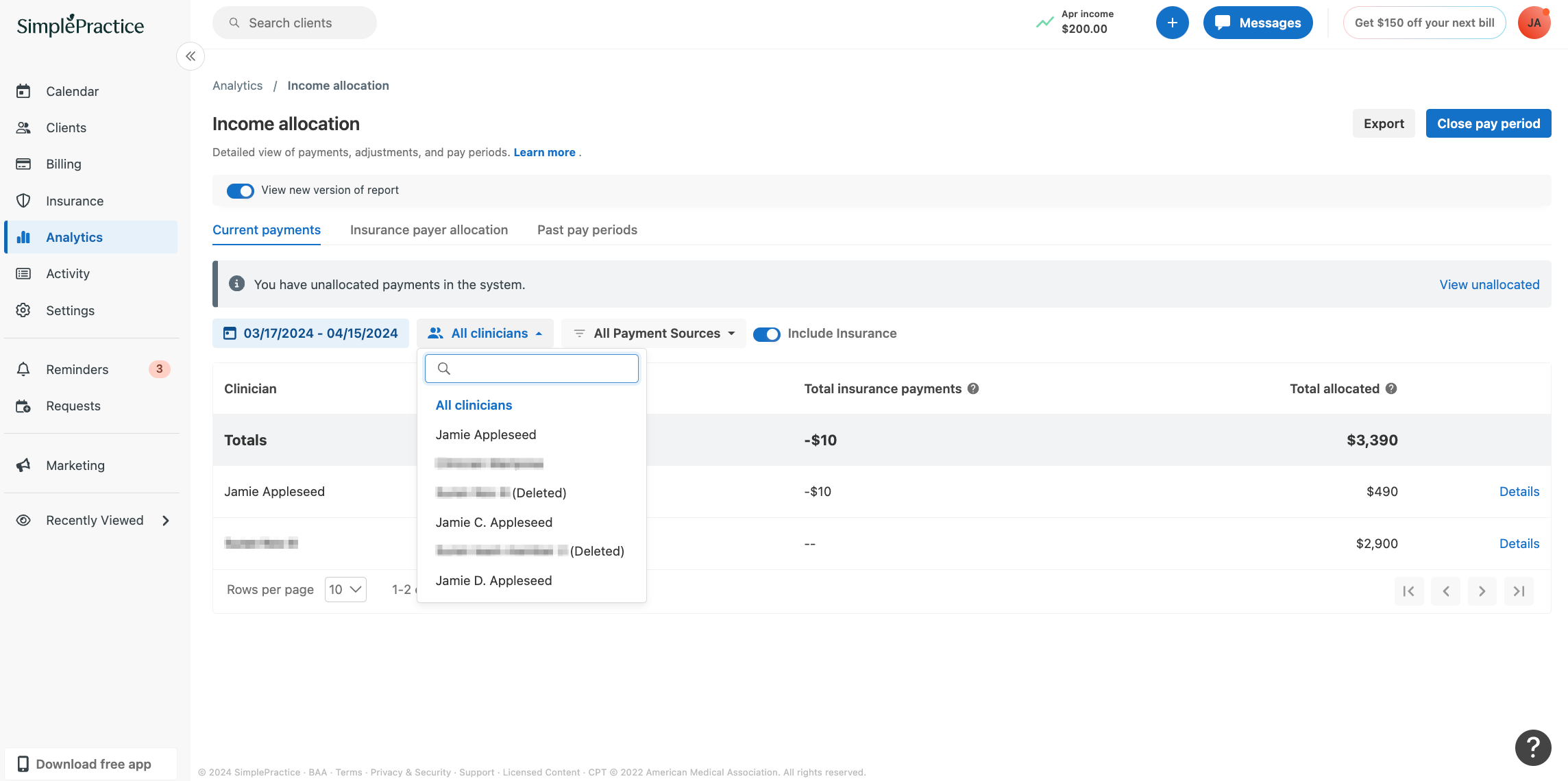The image size is (1568, 781).
Task: Click the View unallocated link
Action: coord(1489,284)
